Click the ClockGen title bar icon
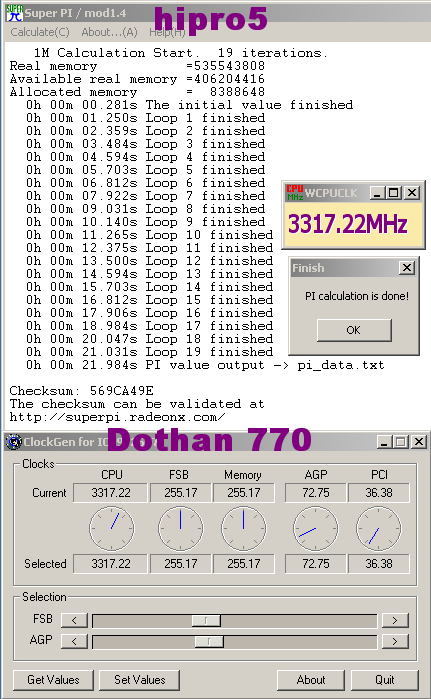The width and height of the screenshot is (431, 699). 14,442
